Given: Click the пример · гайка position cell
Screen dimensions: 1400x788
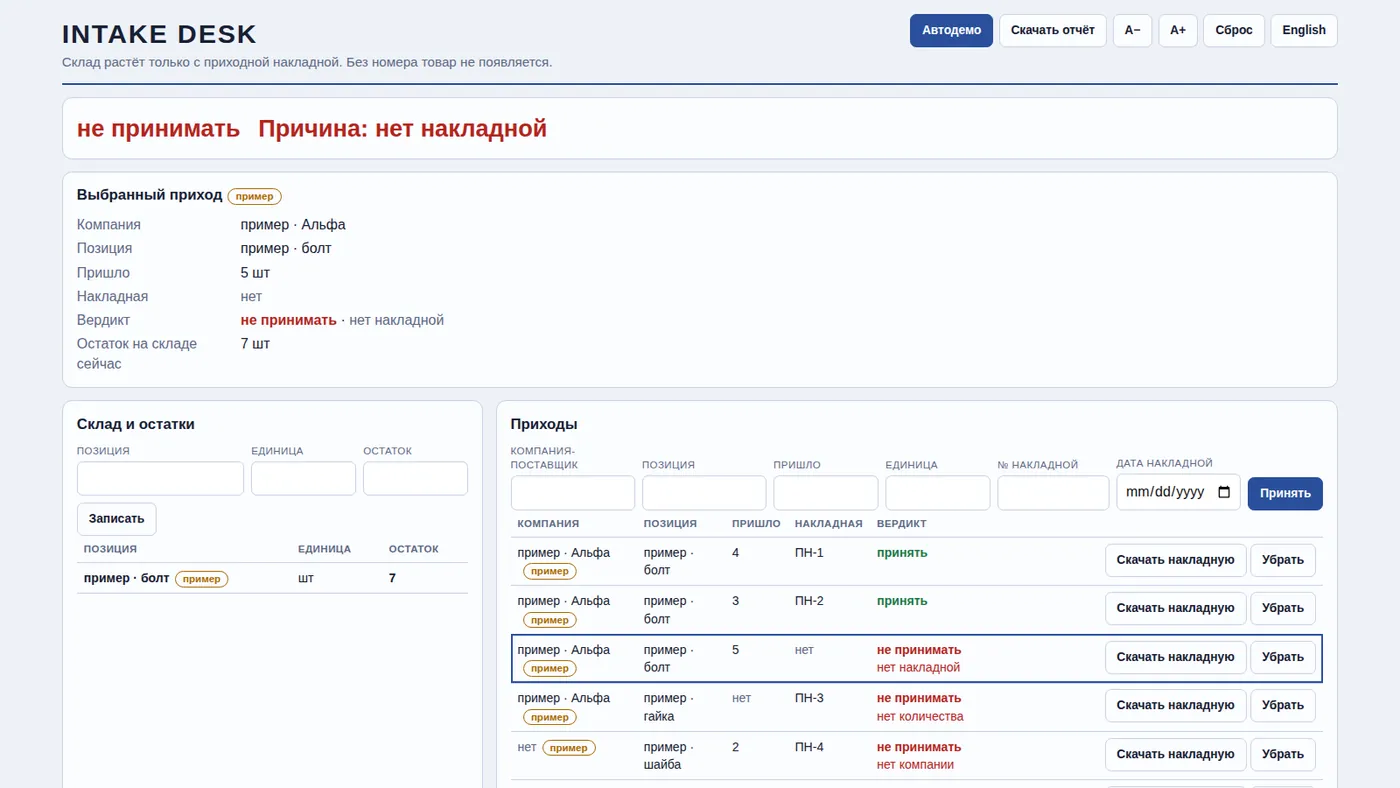Looking at the screenshot, I should 681,707.
